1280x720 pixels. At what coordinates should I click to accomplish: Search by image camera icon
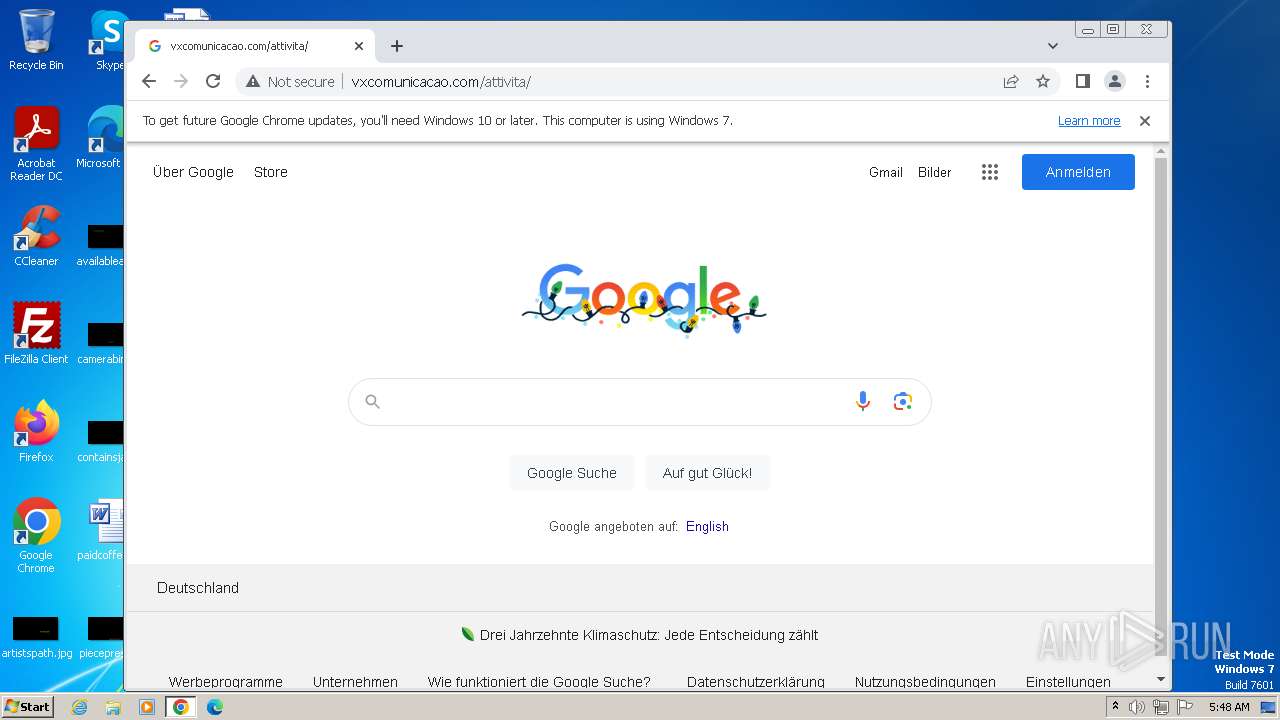pos(903,401)
